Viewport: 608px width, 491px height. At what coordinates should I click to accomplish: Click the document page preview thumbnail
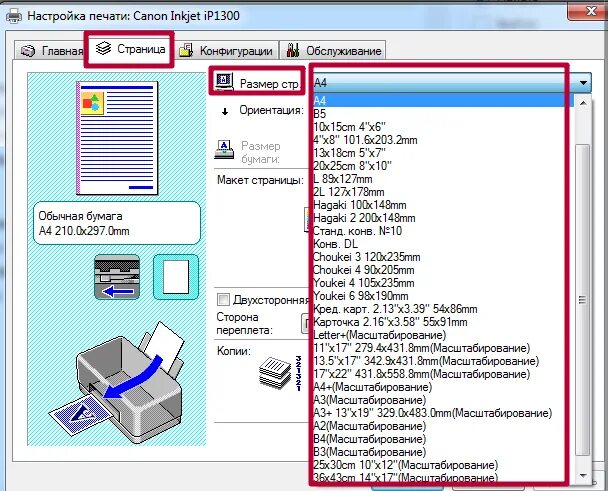pyautogui.click(x=117, y=138)
